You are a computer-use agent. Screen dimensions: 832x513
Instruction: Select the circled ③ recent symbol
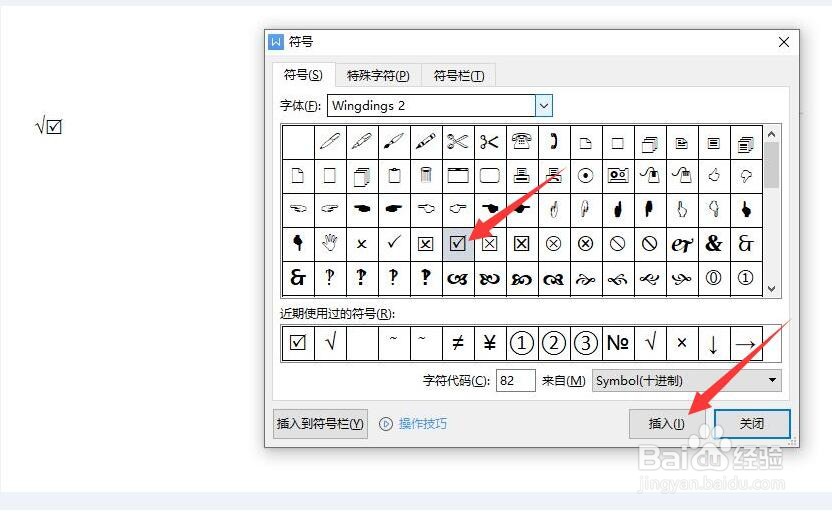pyautogui.click(x=585, y=343)
